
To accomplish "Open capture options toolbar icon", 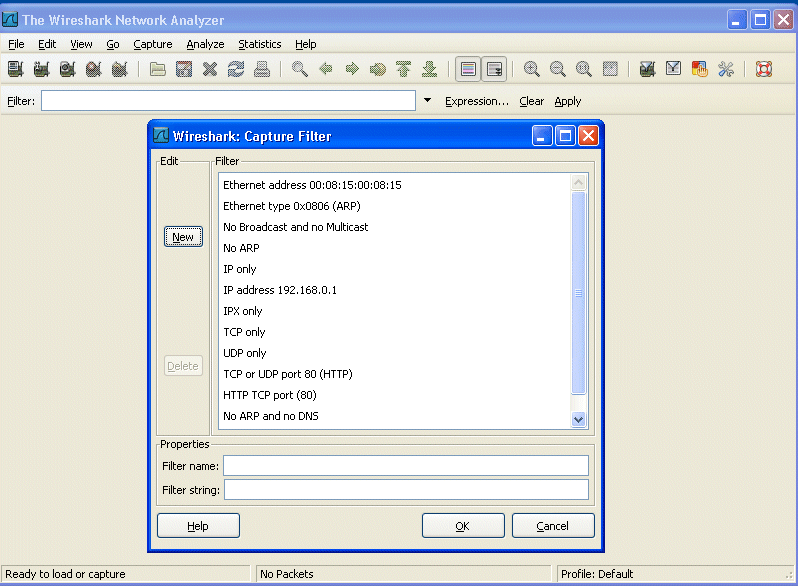I will coord(42,69).
